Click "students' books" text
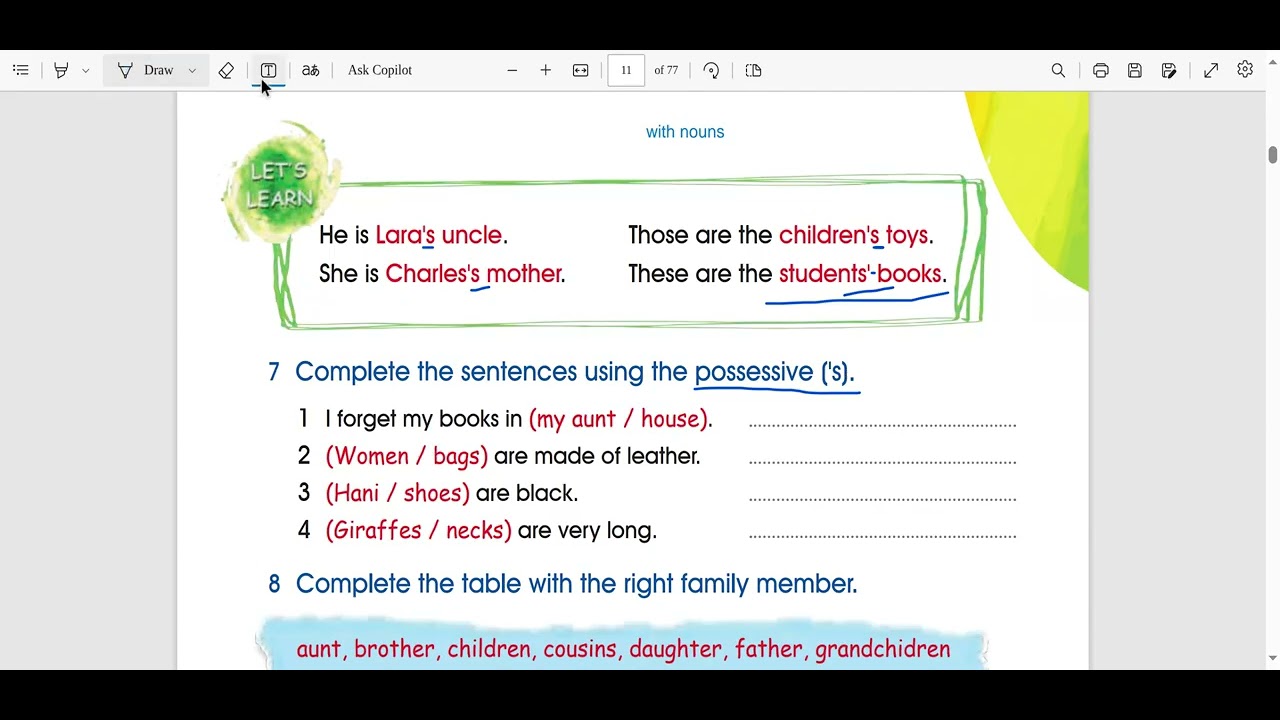Screen dimensions: 1280x720 [860, 274]
